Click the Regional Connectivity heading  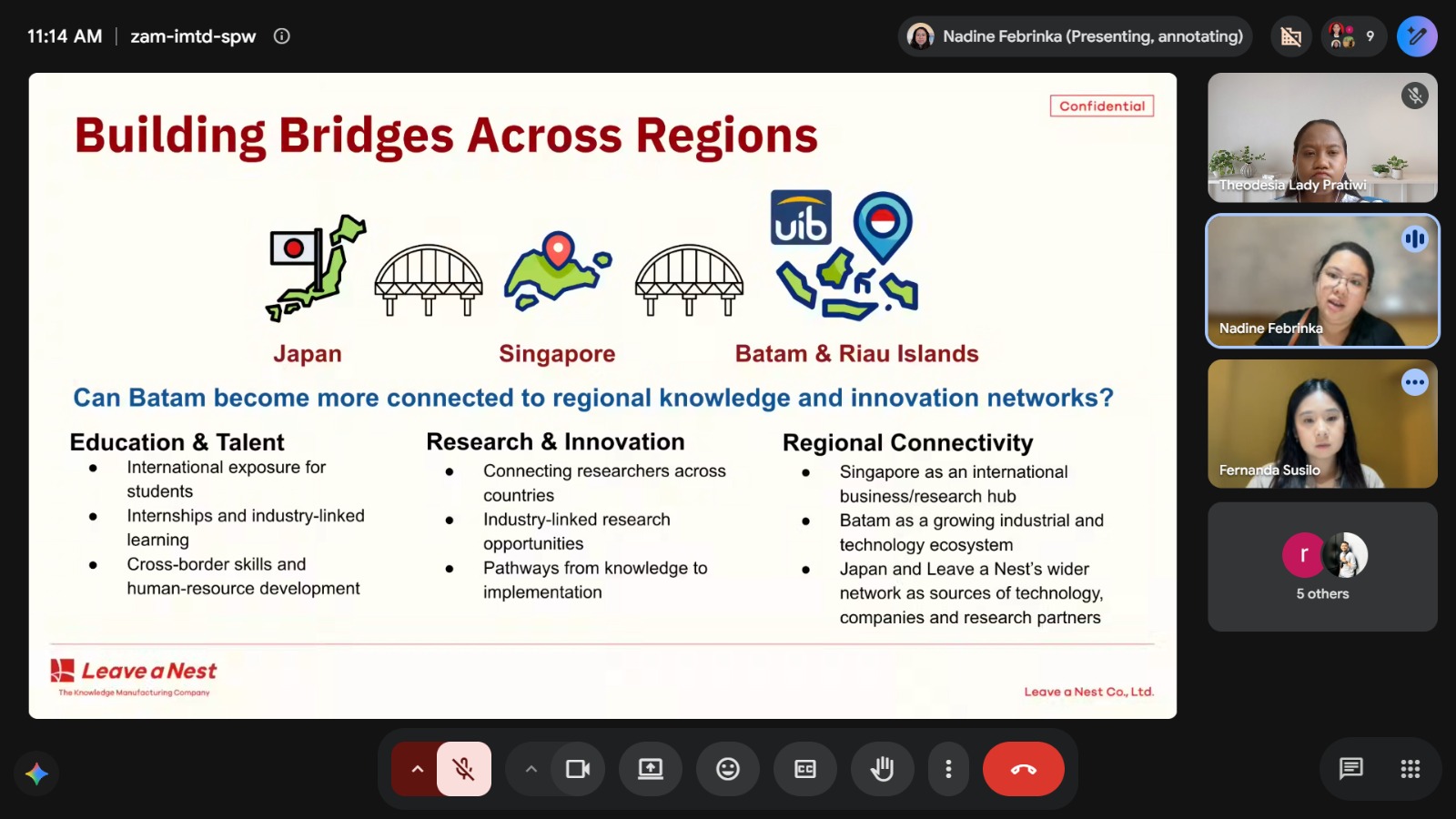[x=908, y=443]
